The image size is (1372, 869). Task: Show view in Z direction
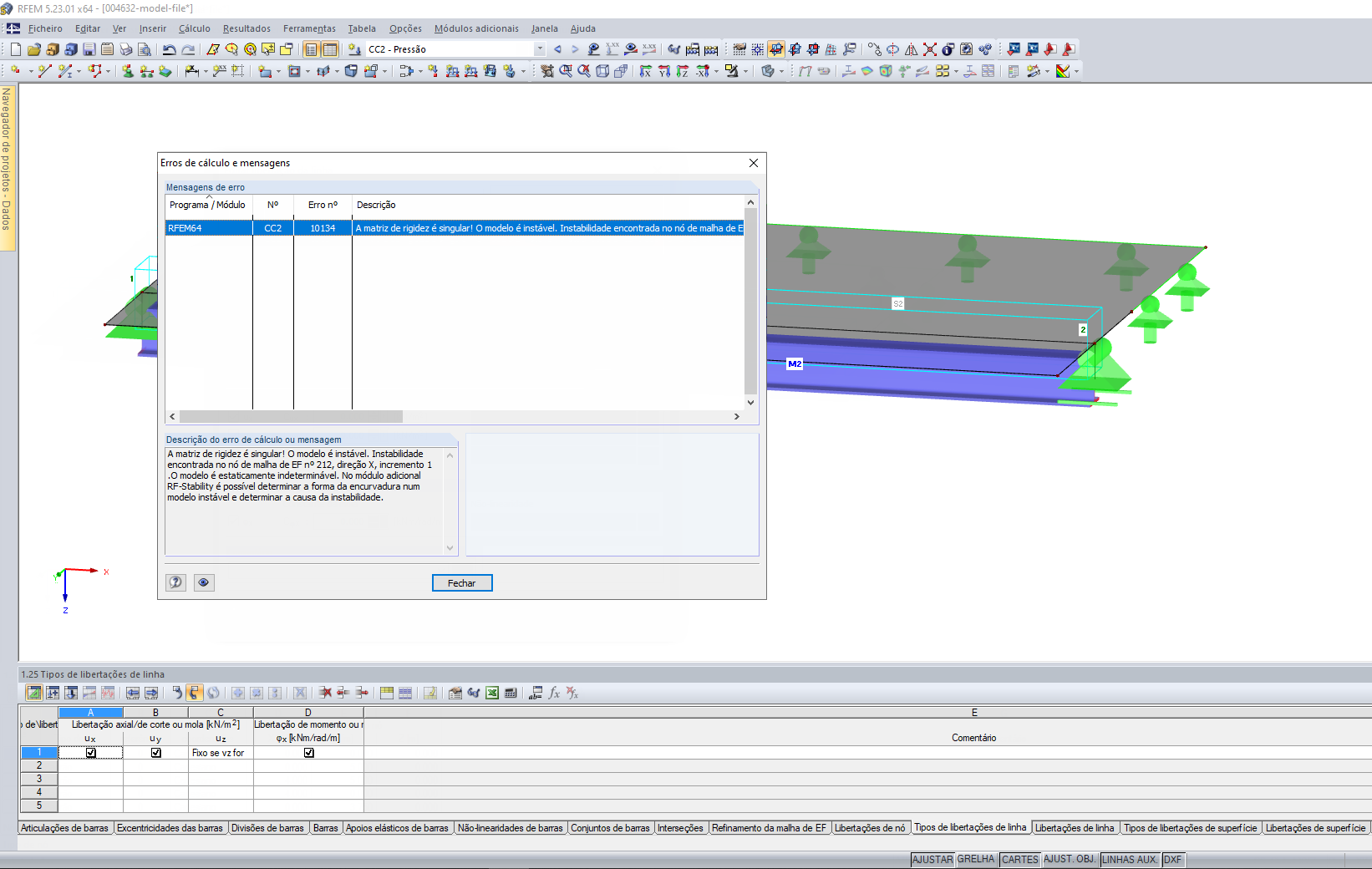(683, 71)
